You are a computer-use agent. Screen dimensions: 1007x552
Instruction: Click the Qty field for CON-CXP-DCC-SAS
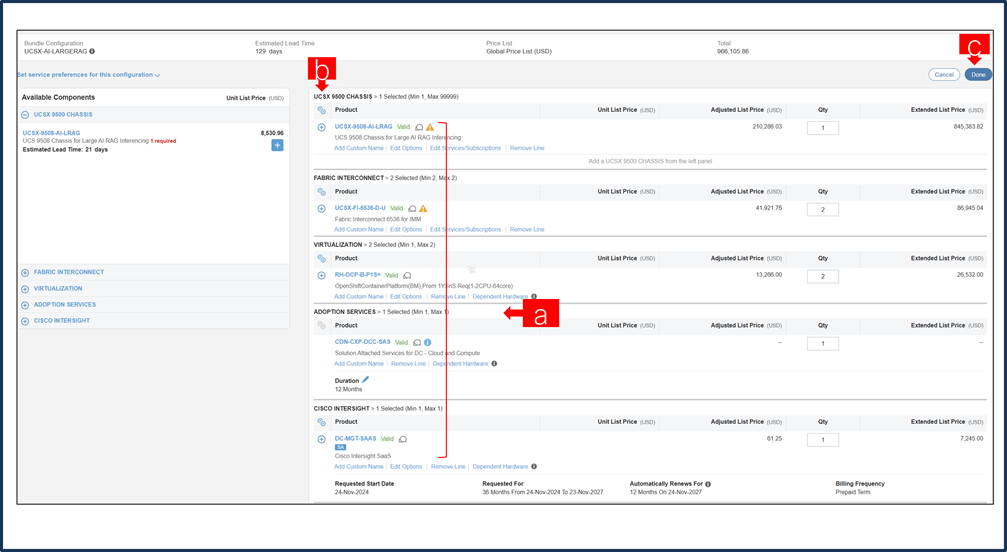click(823, 343)
